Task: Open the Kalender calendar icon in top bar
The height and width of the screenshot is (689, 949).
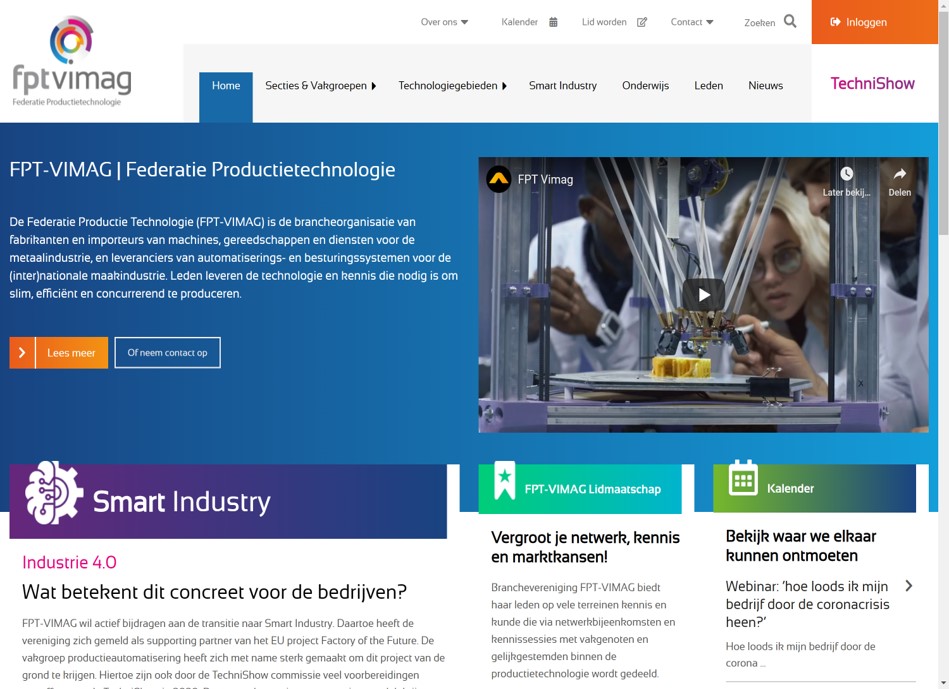Action: point(553,22)
